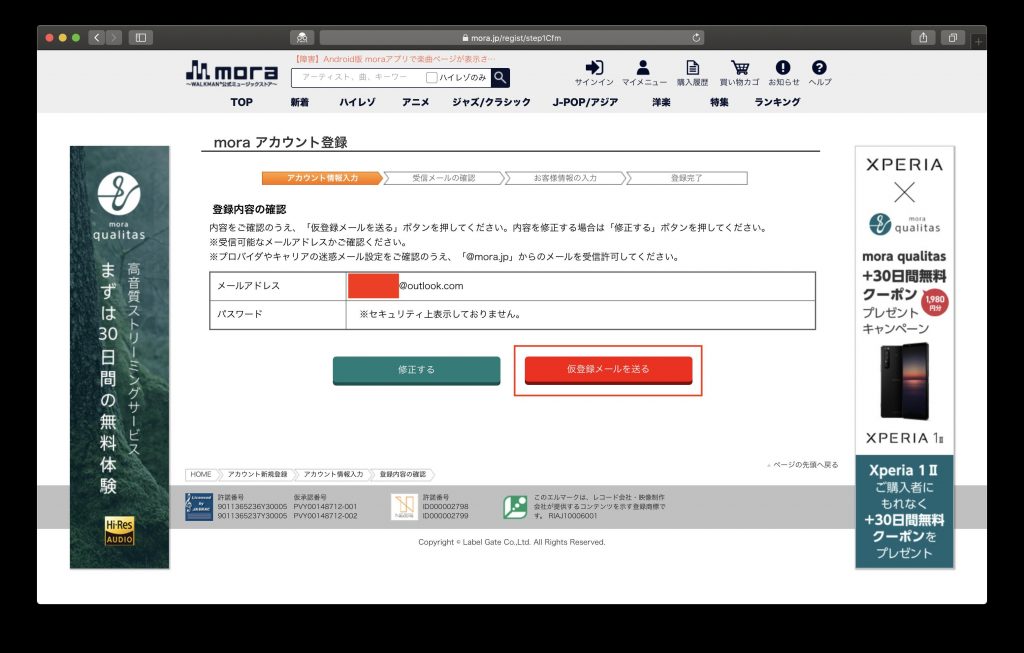Click the Safari share icon

pos(923,38)
